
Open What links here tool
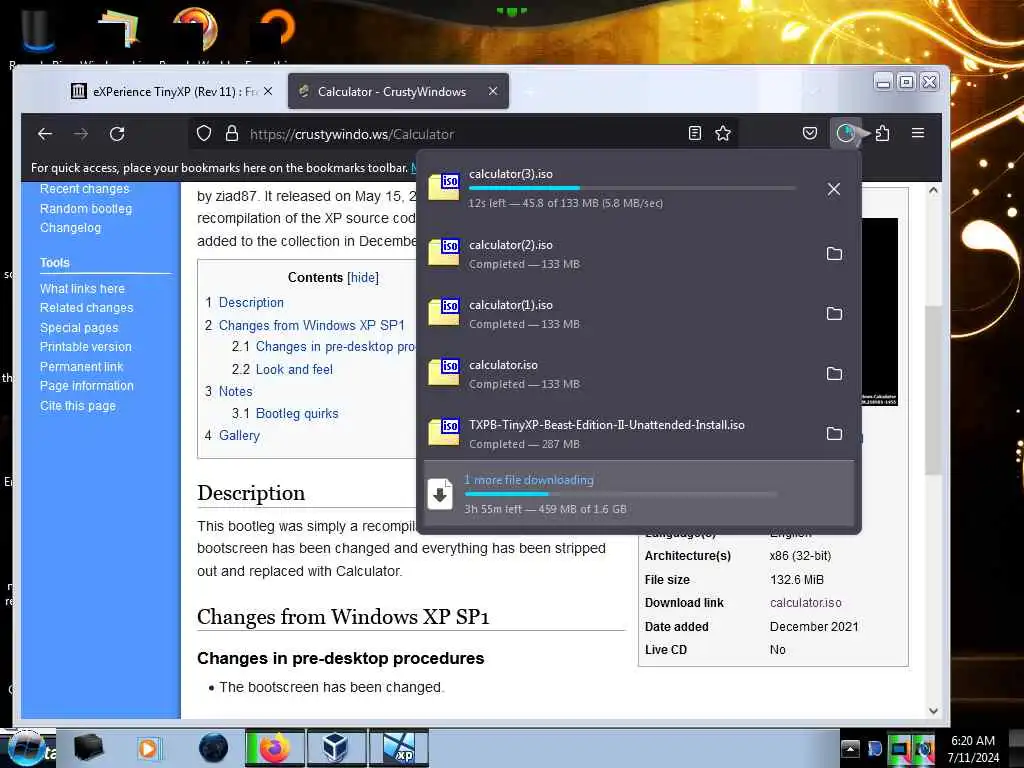pos(82,289)
